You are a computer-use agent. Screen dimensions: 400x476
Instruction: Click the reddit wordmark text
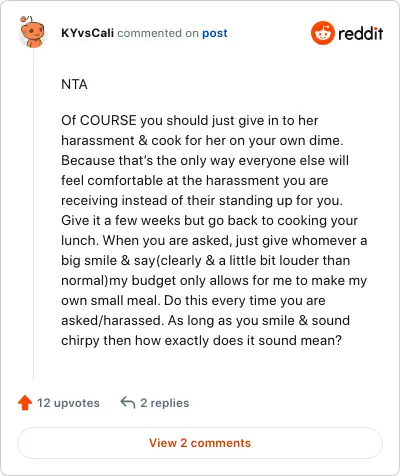361,33
